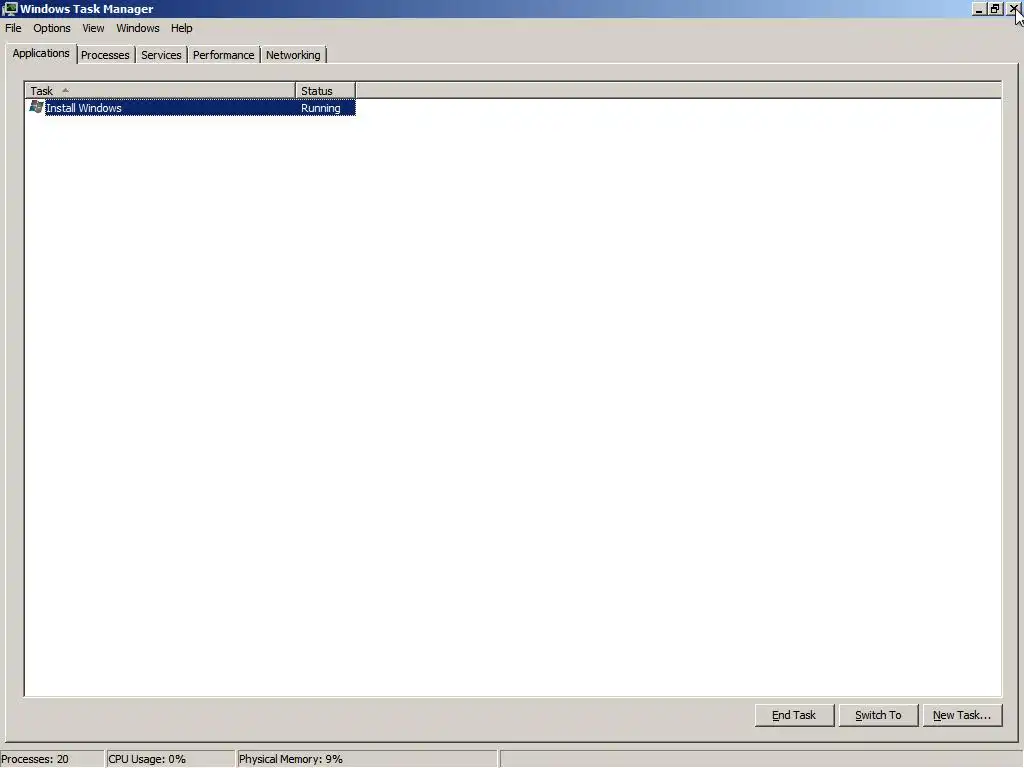Click the New Task... button
1024x768 pixels.
(962, 715)
